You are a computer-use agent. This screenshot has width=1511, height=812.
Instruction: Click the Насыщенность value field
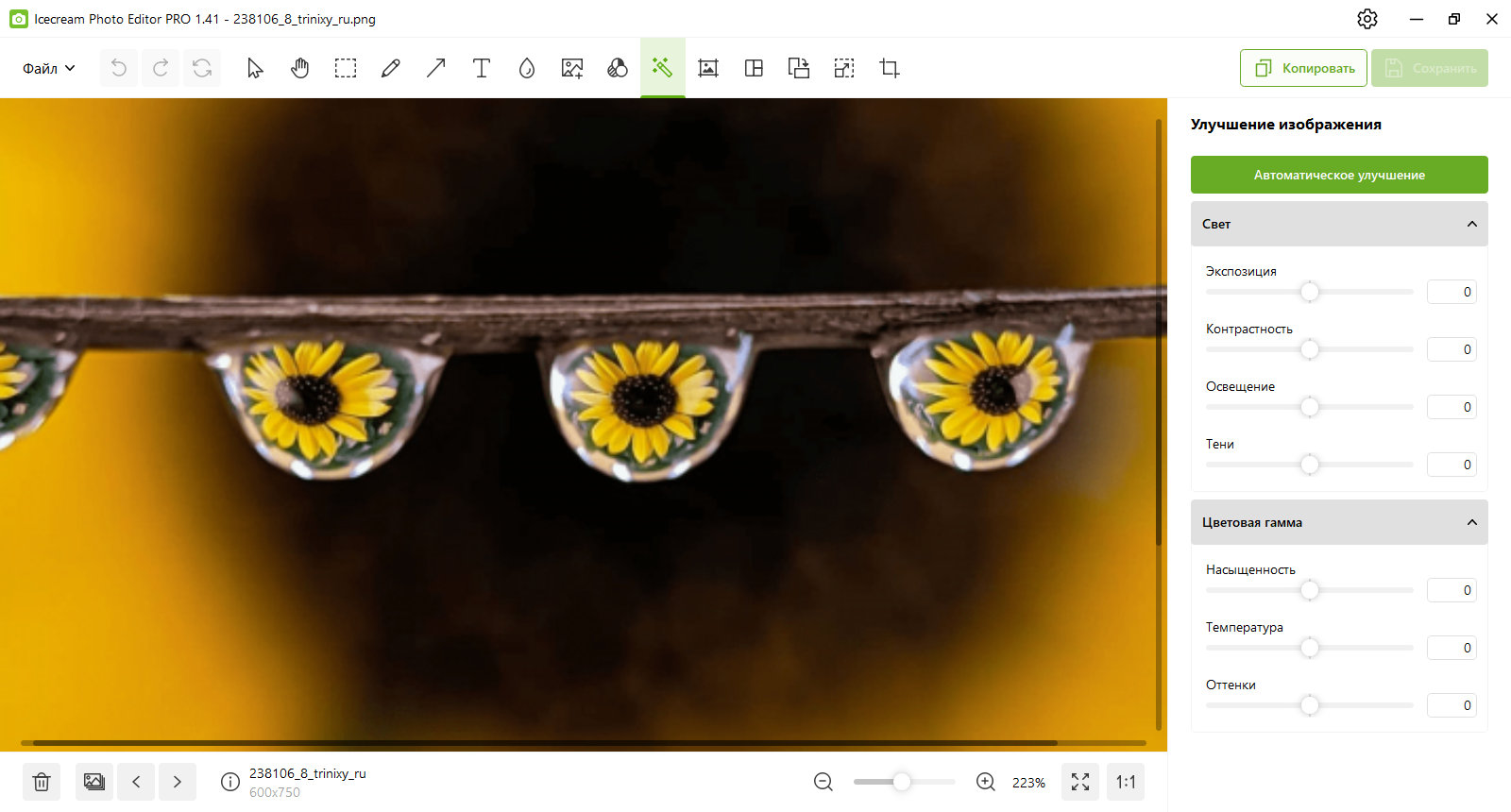tap(1452, 590)
